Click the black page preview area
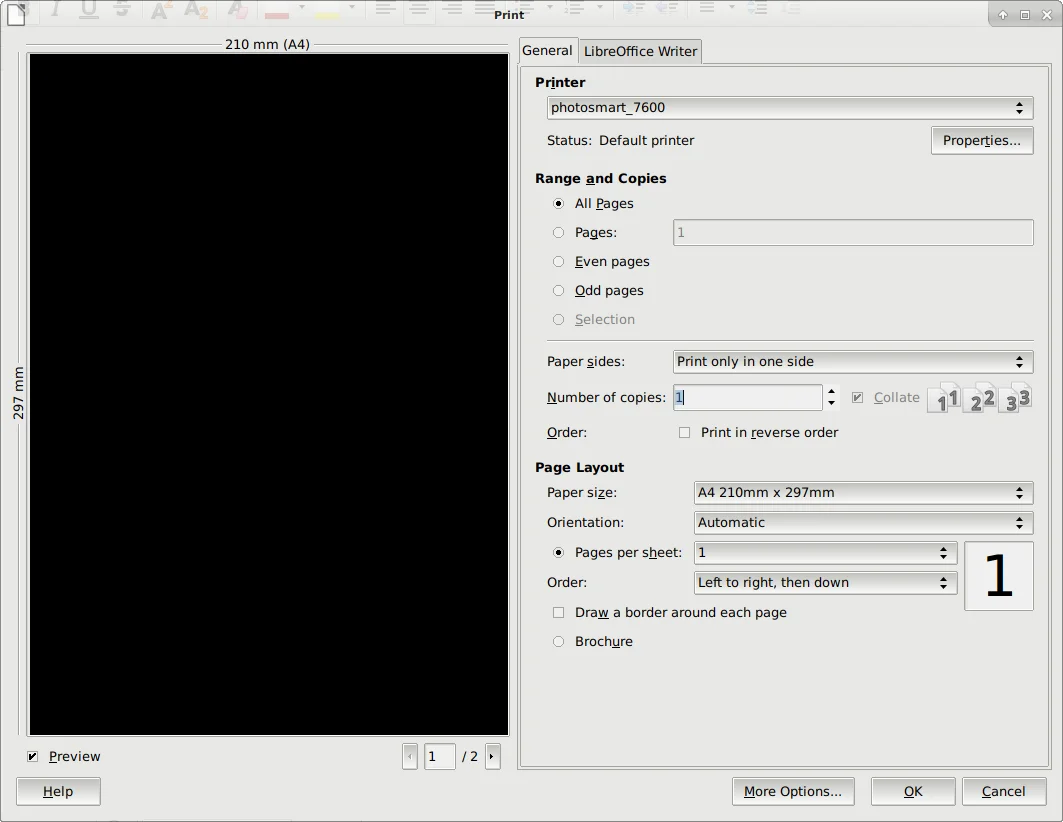The height and width of the screenshot is (822, 1063). (x=268, y=394)
